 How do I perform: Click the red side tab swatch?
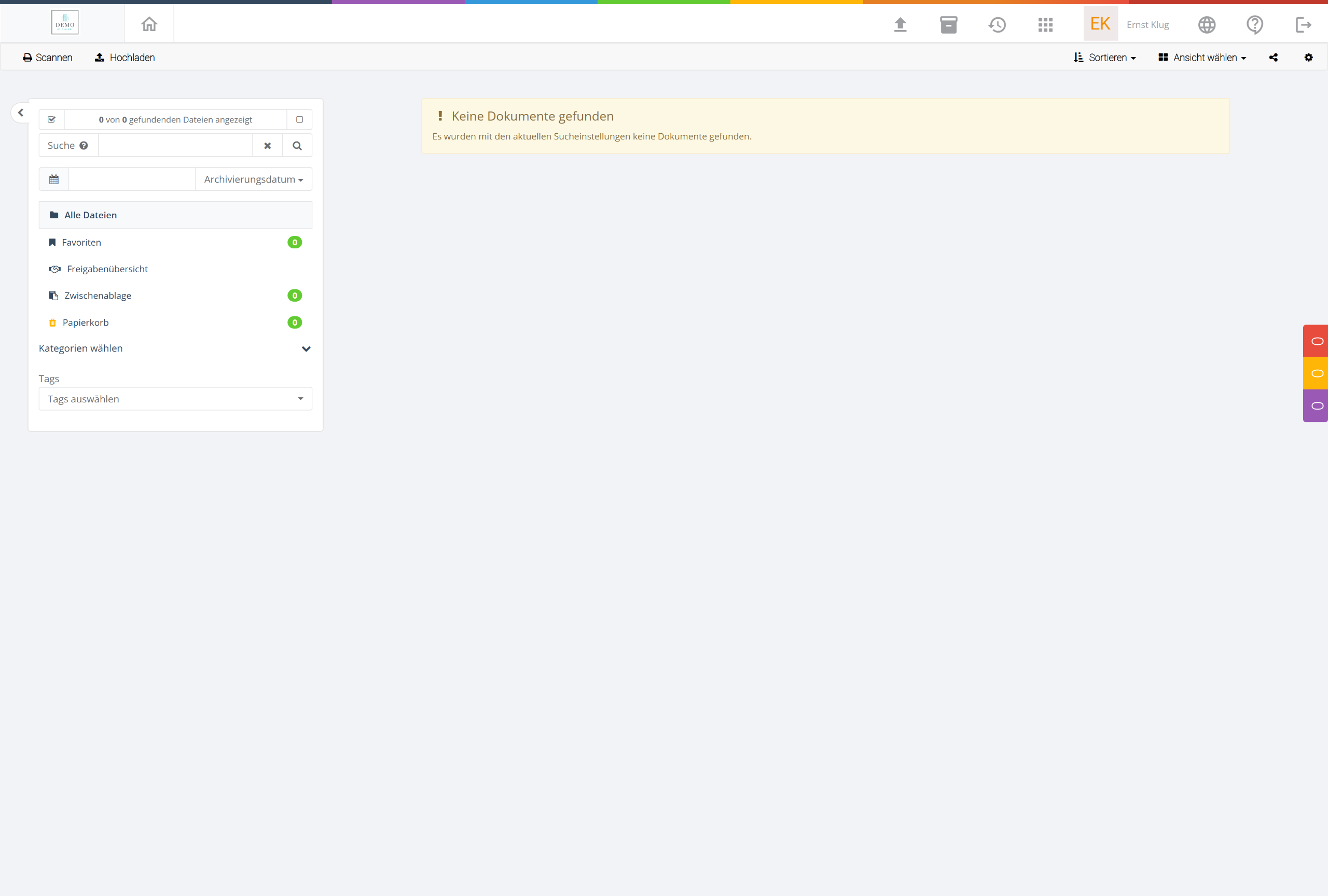pos(1316,341)
